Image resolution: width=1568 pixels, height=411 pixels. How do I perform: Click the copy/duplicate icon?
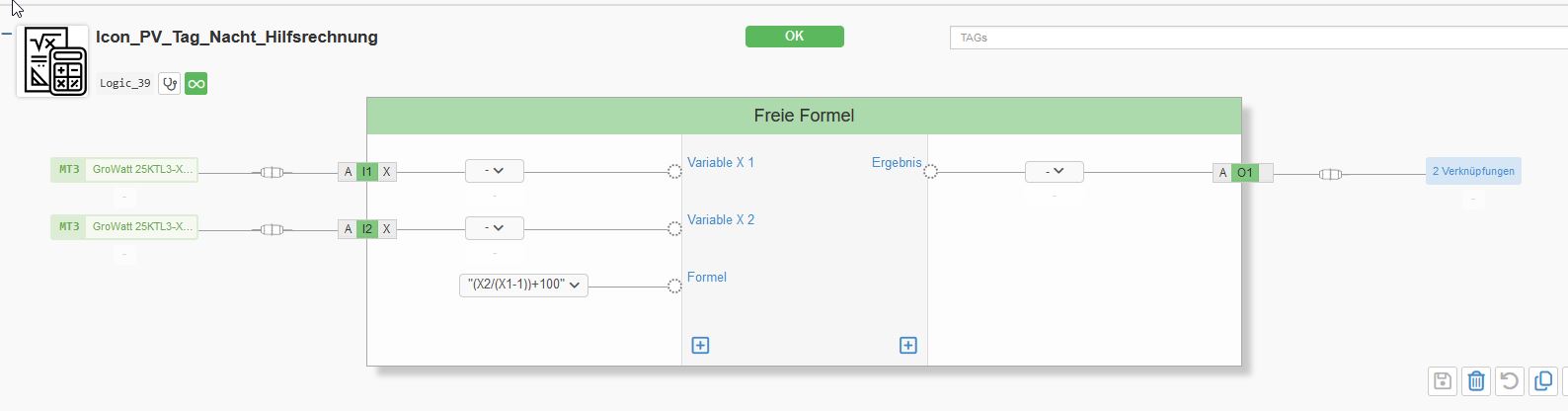coord(1542,380)
